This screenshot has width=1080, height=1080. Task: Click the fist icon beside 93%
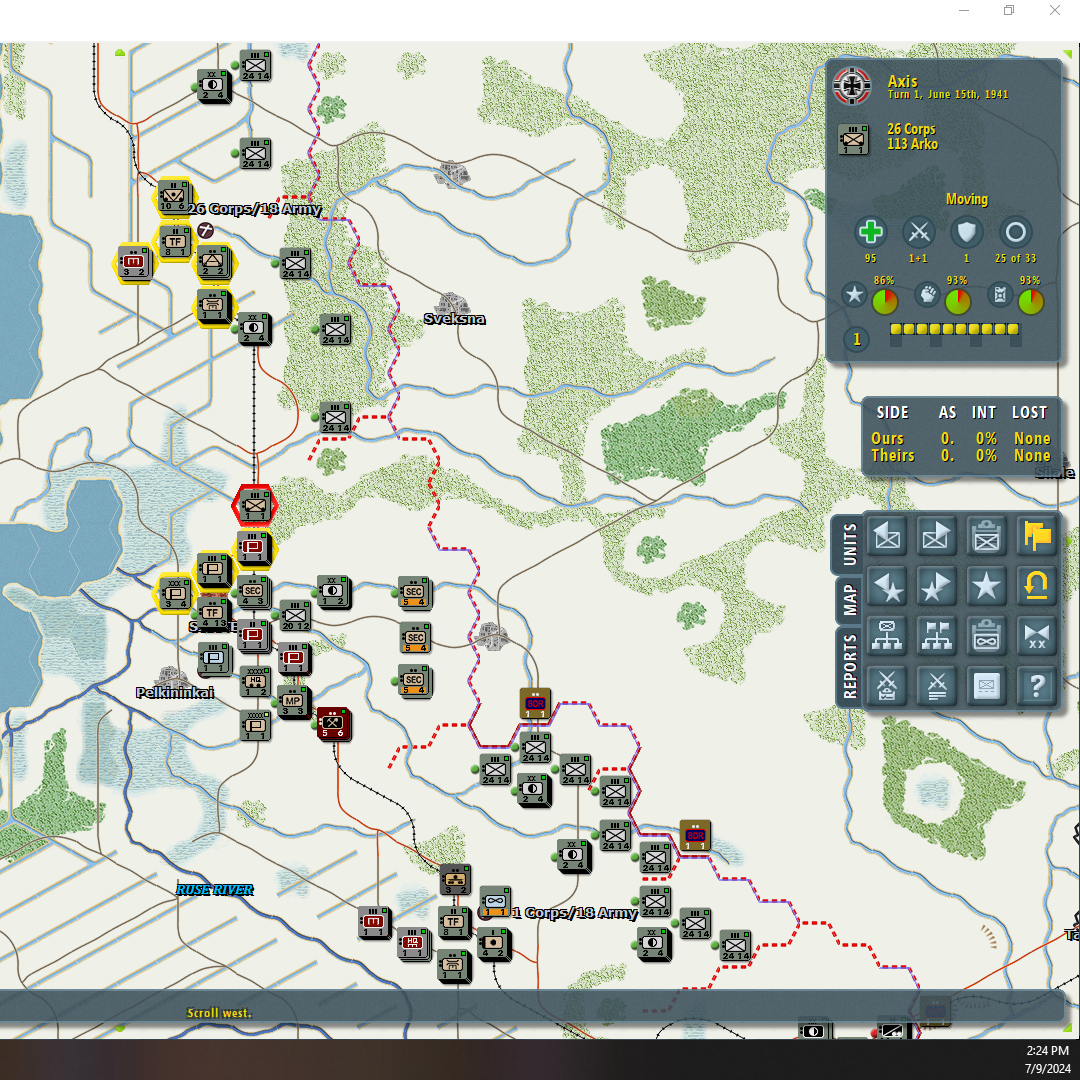pos(928,295)
